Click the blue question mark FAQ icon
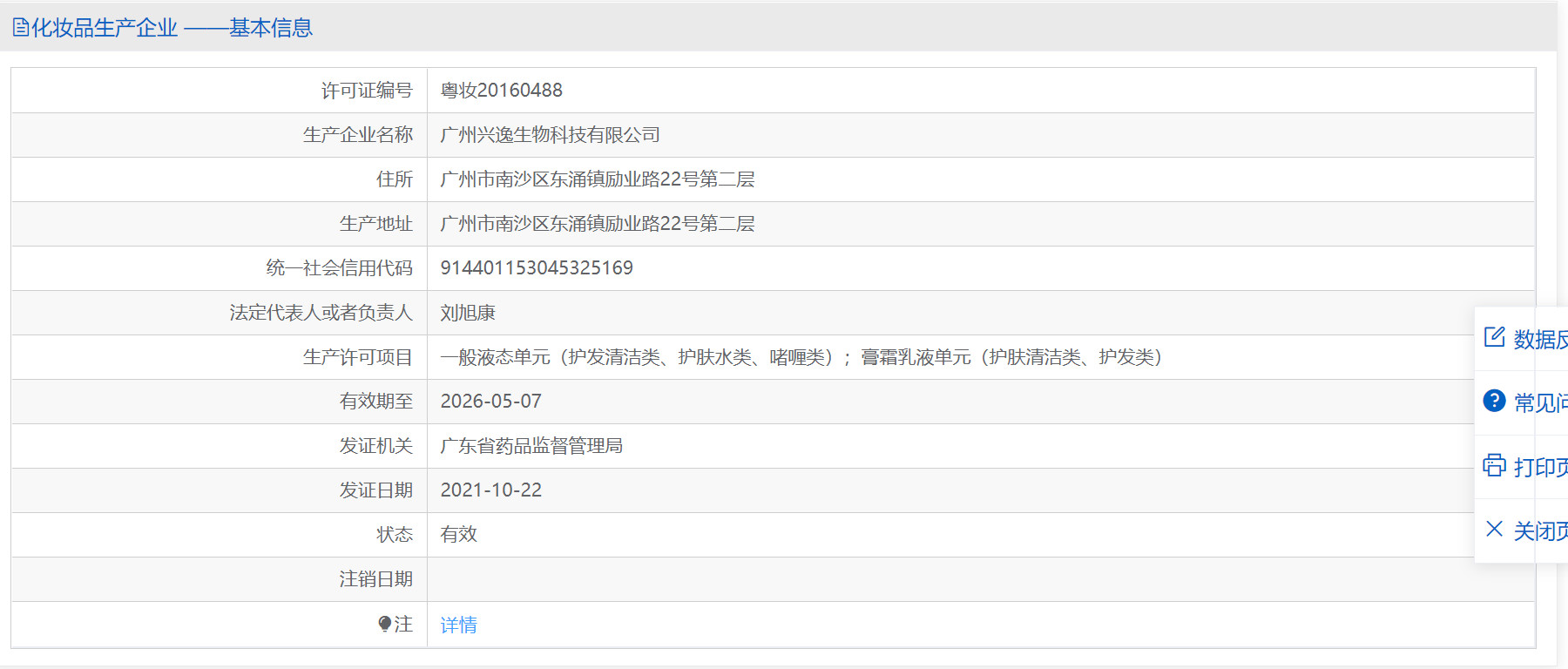 1494,401
